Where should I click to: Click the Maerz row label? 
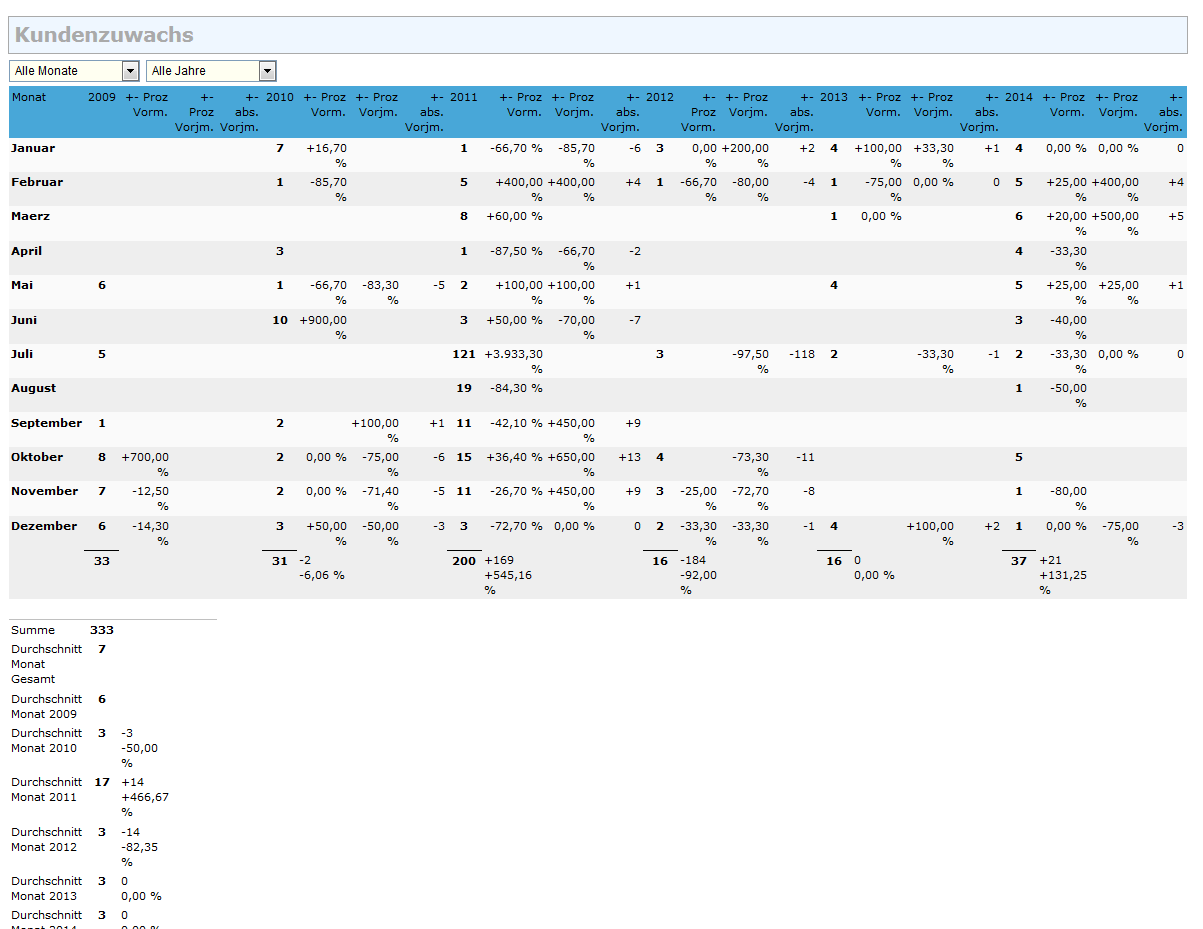30,217
